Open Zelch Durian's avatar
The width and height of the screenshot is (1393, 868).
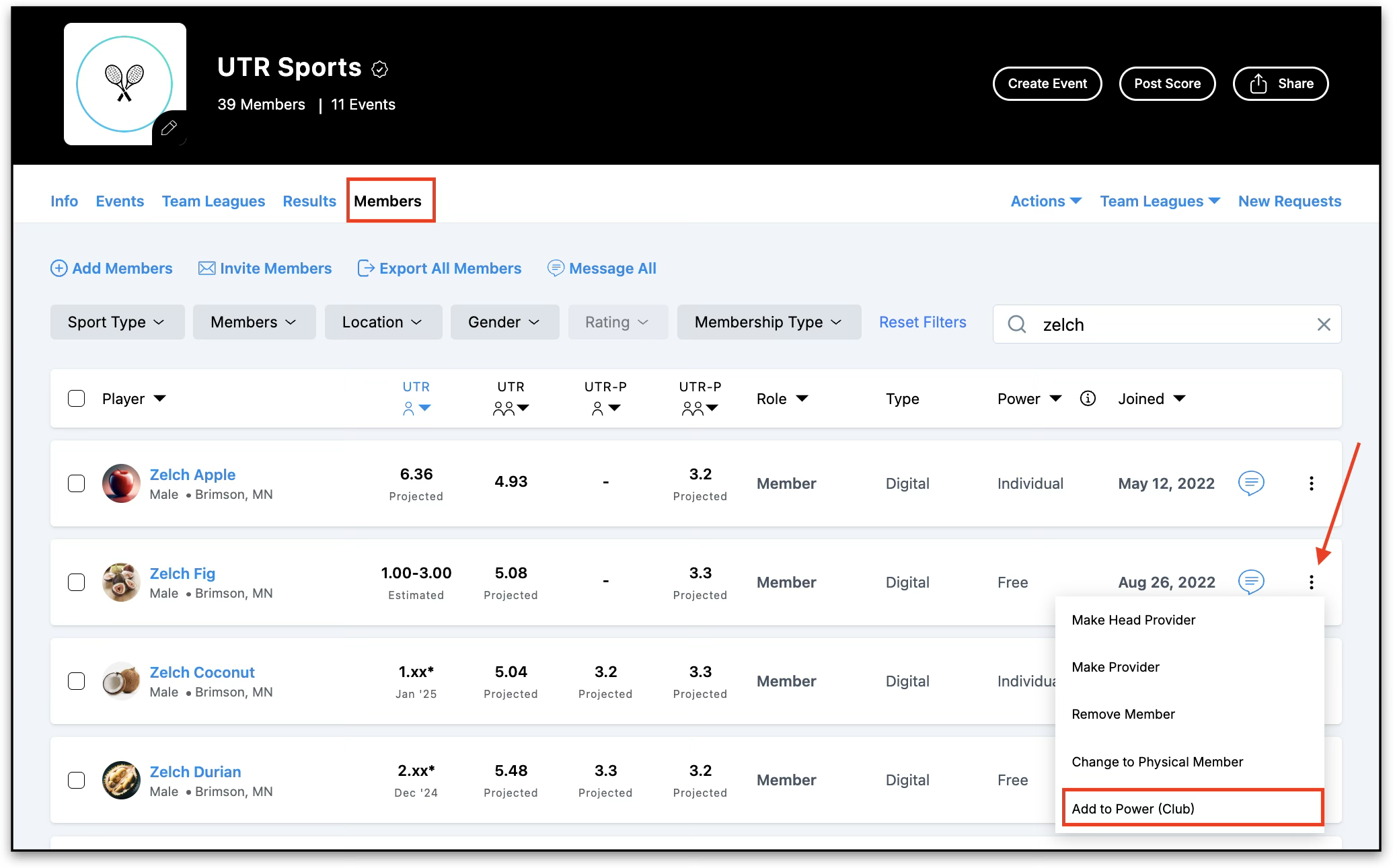[x=121, y=780]
